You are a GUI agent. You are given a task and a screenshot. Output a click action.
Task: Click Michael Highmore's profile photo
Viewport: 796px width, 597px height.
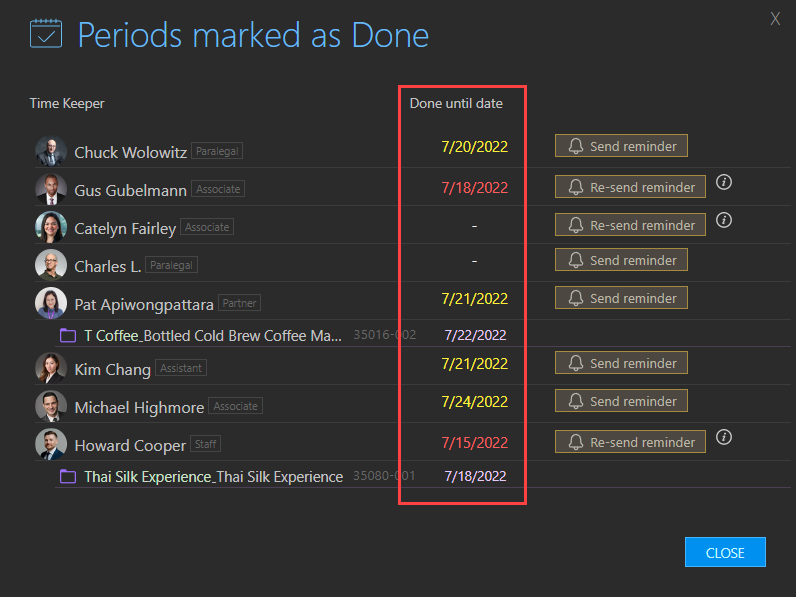tap(51, 406)
